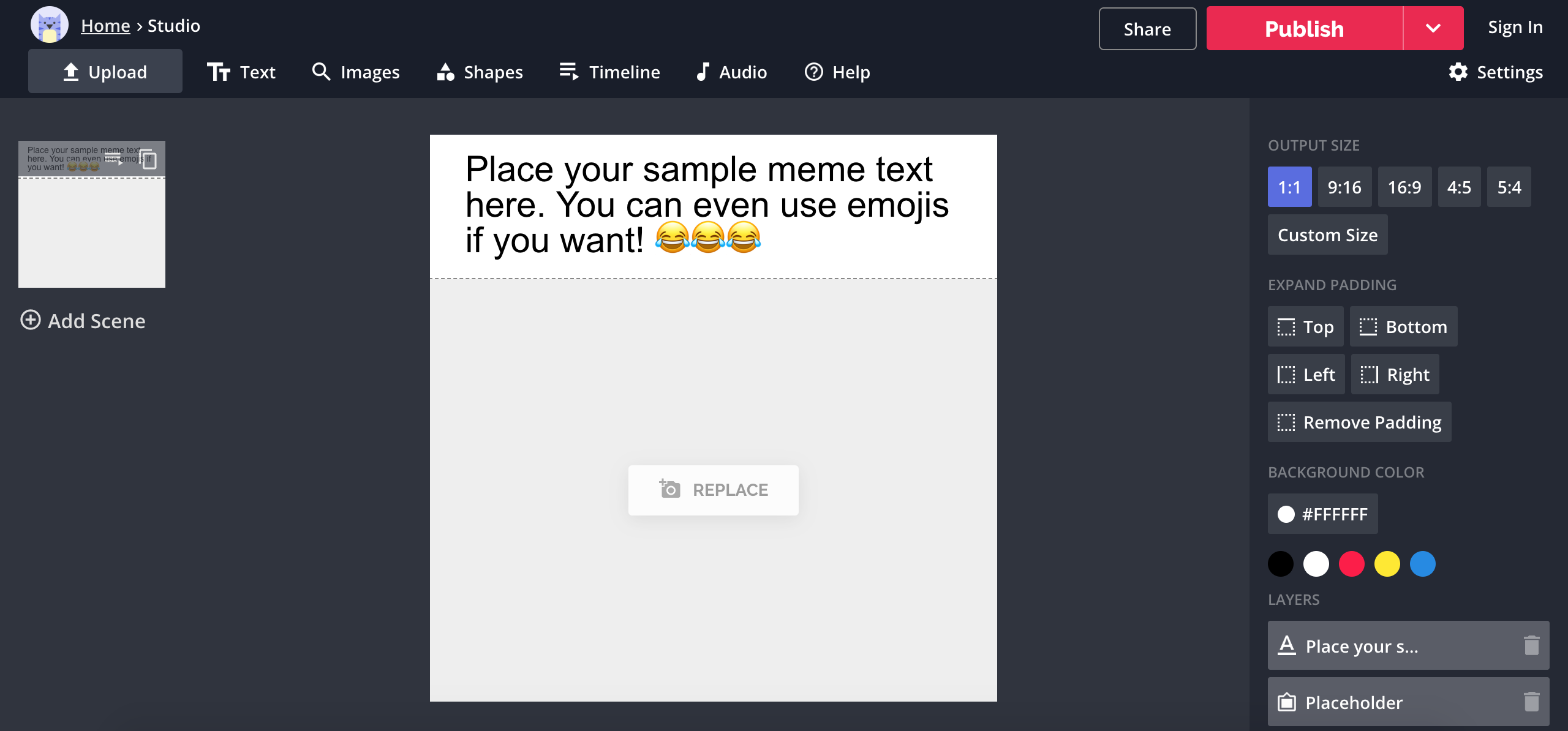The height and width of the screenshot is (731, 1568).
Task: Open the Shapes tool
Action: (480, 72)
